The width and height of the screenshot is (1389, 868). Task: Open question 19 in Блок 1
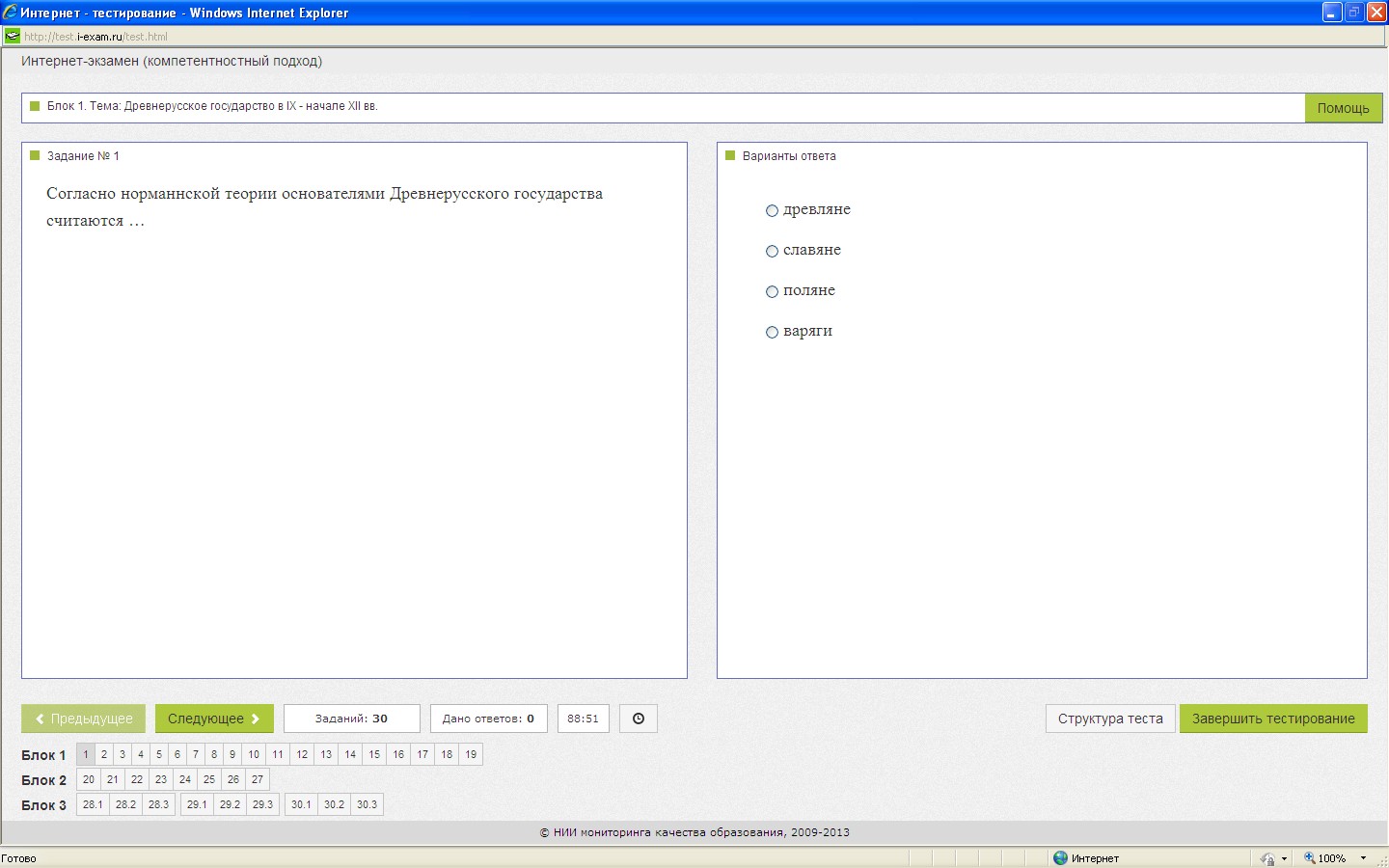click(x=471, y=754)
